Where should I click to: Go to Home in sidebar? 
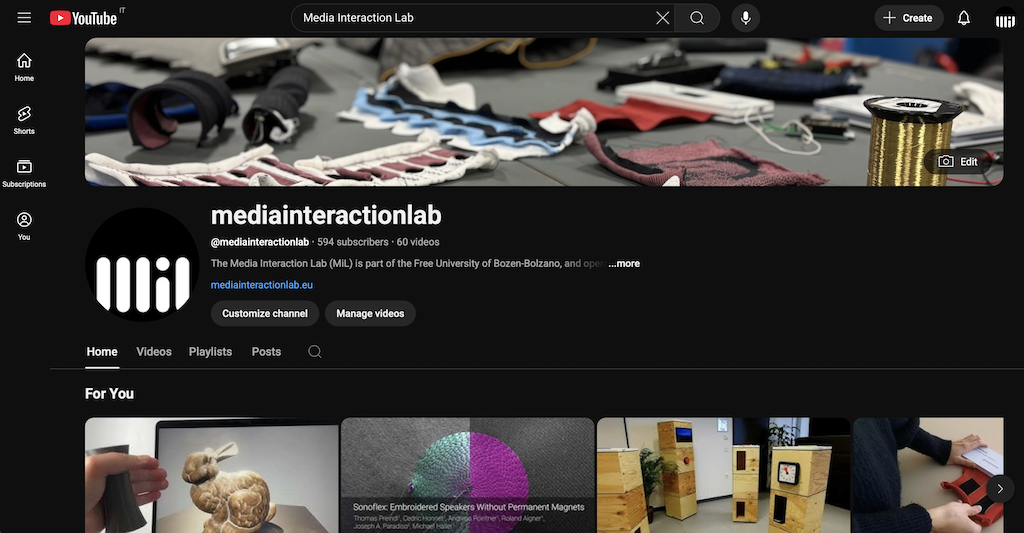point(24,67)
